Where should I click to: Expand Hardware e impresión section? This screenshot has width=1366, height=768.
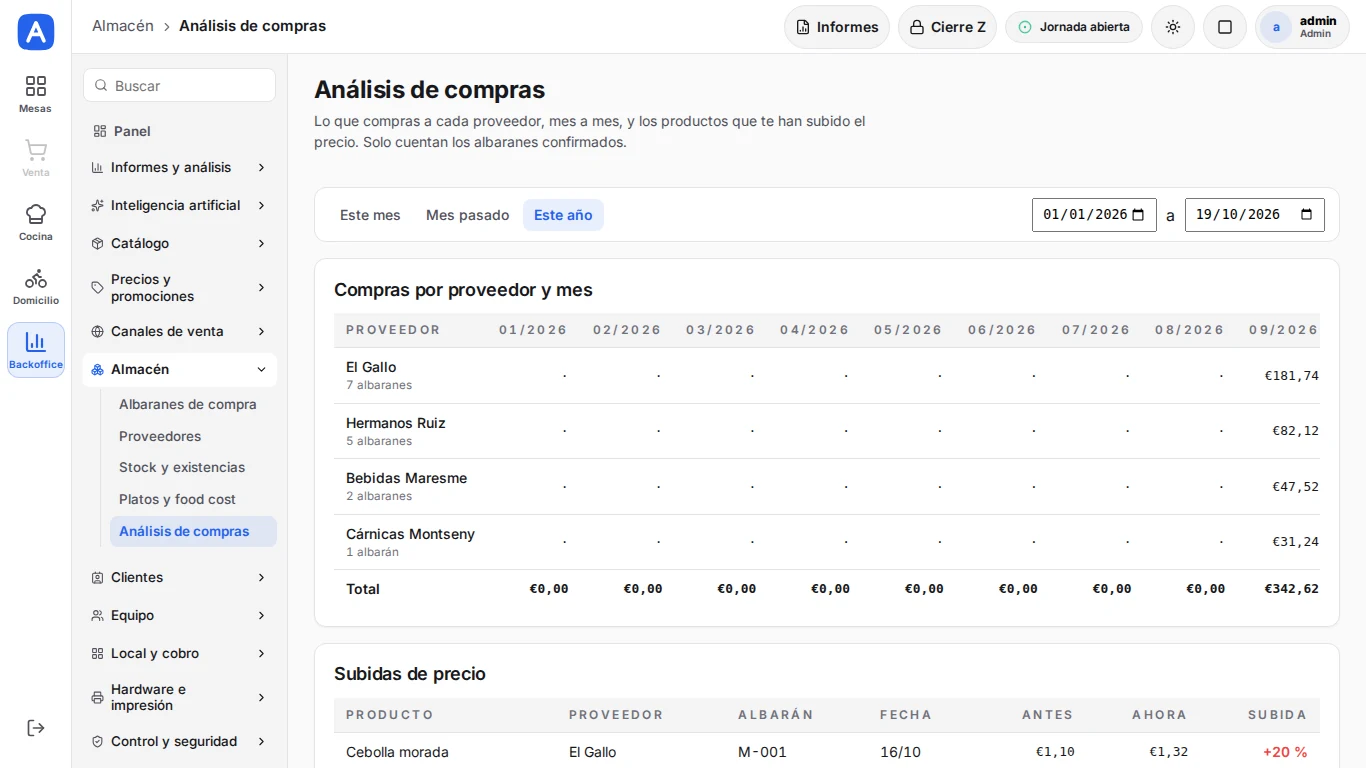(180, 698)
